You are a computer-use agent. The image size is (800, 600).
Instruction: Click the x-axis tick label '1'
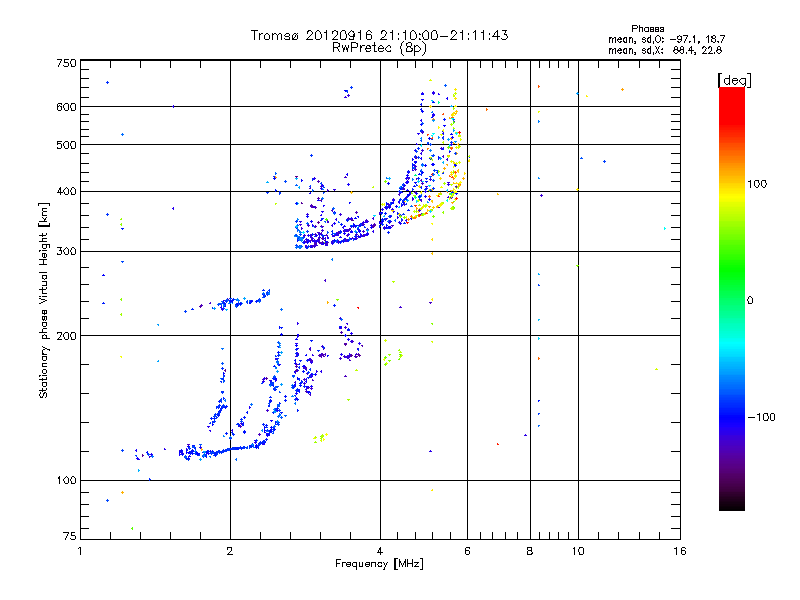pos(80,551)
